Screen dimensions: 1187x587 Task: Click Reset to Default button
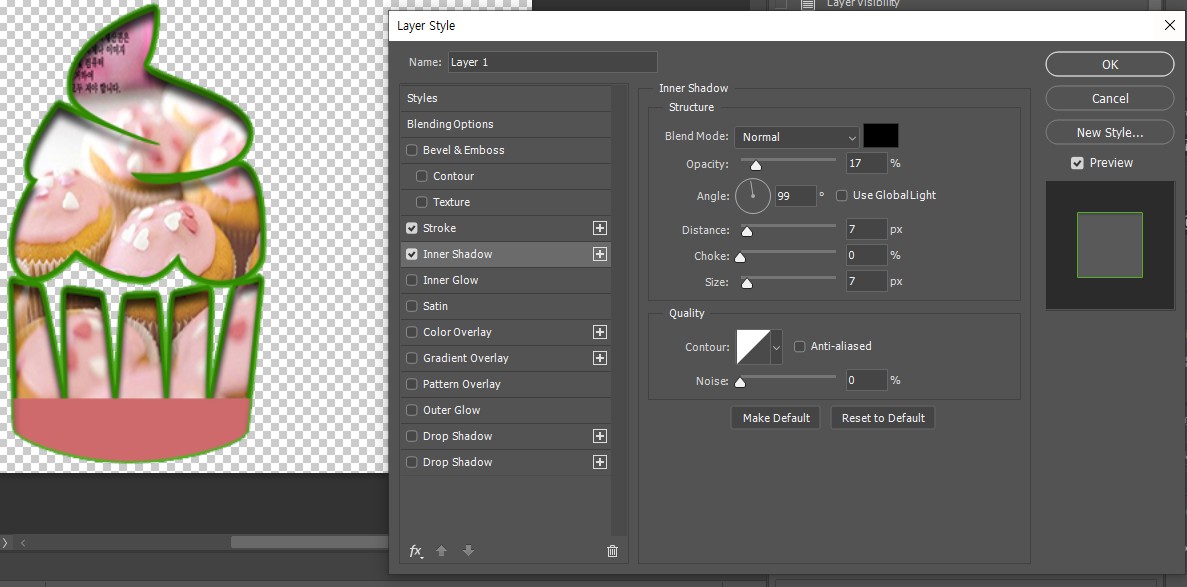(x=883, y=418)
